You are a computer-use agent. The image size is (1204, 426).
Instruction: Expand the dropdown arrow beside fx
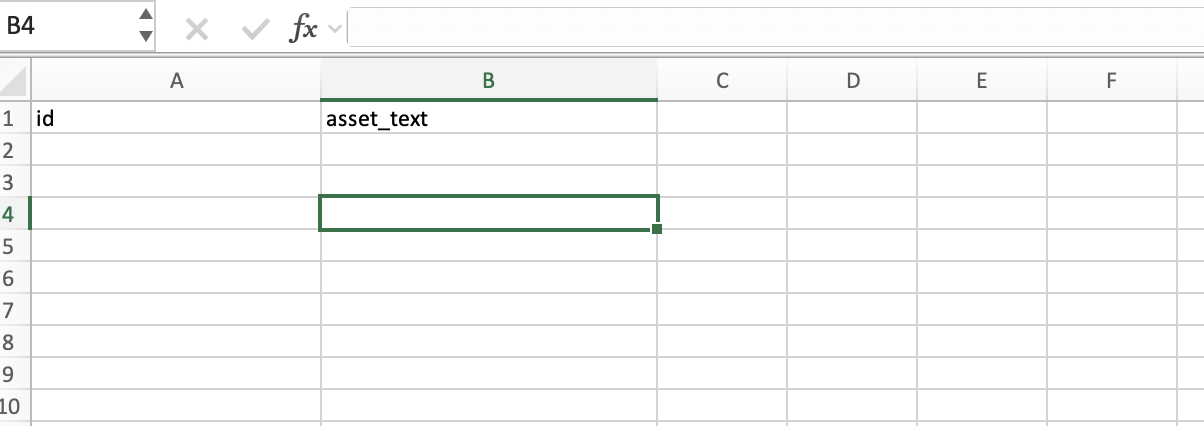pos(334,30)
